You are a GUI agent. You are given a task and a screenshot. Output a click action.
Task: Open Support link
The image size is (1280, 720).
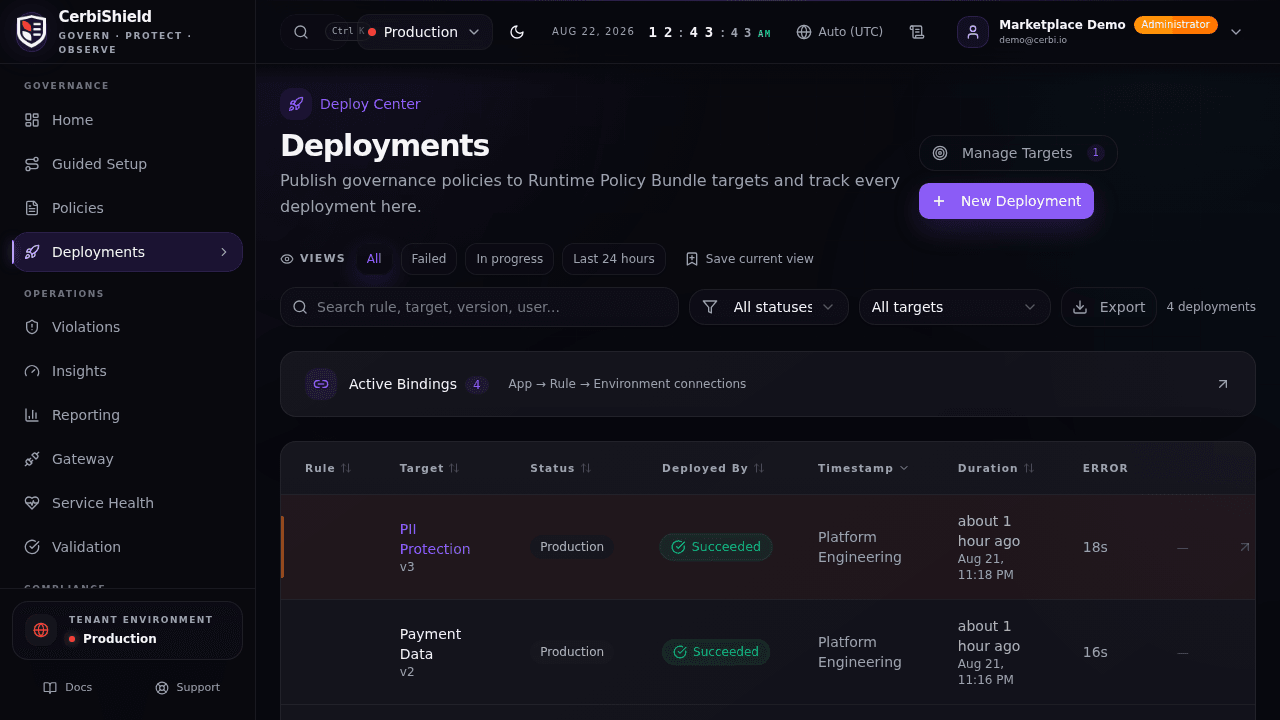[188, 687]
